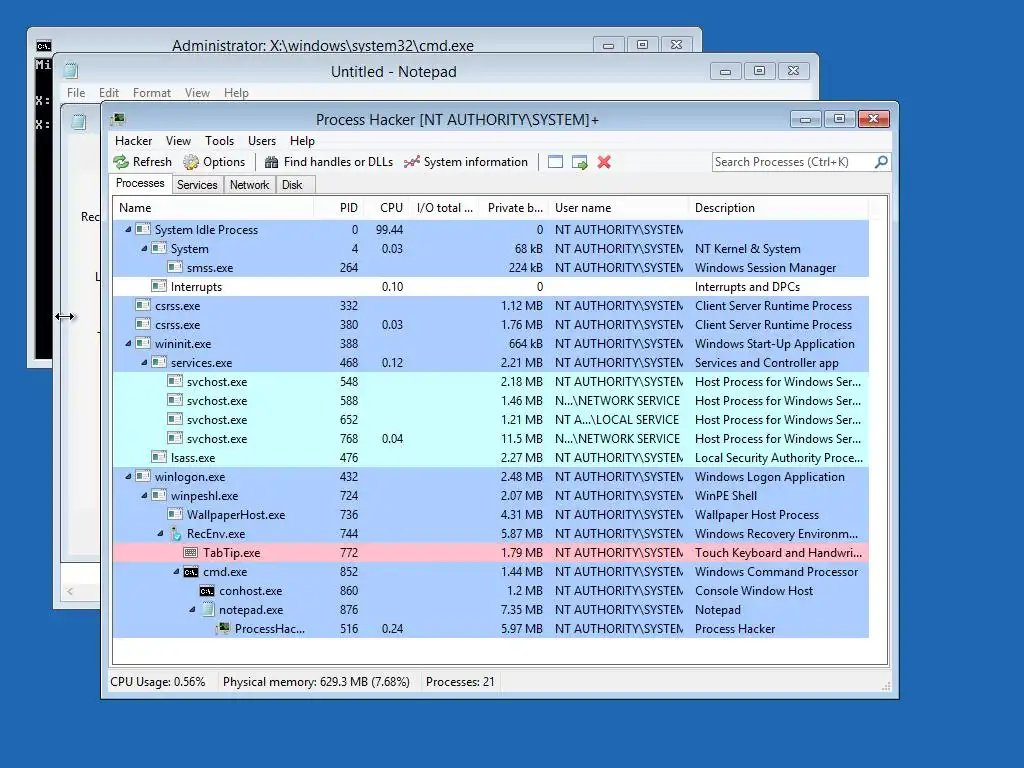This screenshot has height=768, width=1024.
Task: Click the WallpaperHost.exe process icon
Action: 175,515
